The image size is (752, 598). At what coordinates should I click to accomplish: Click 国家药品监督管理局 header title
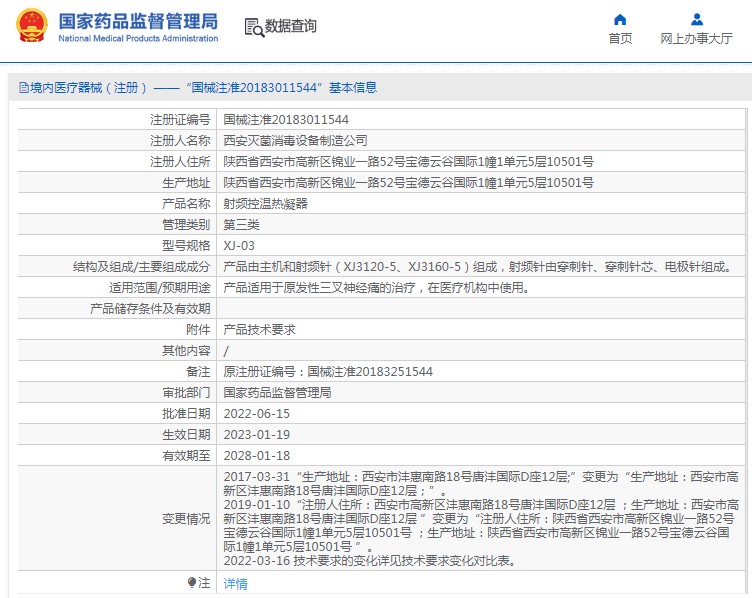click(138, 22)
